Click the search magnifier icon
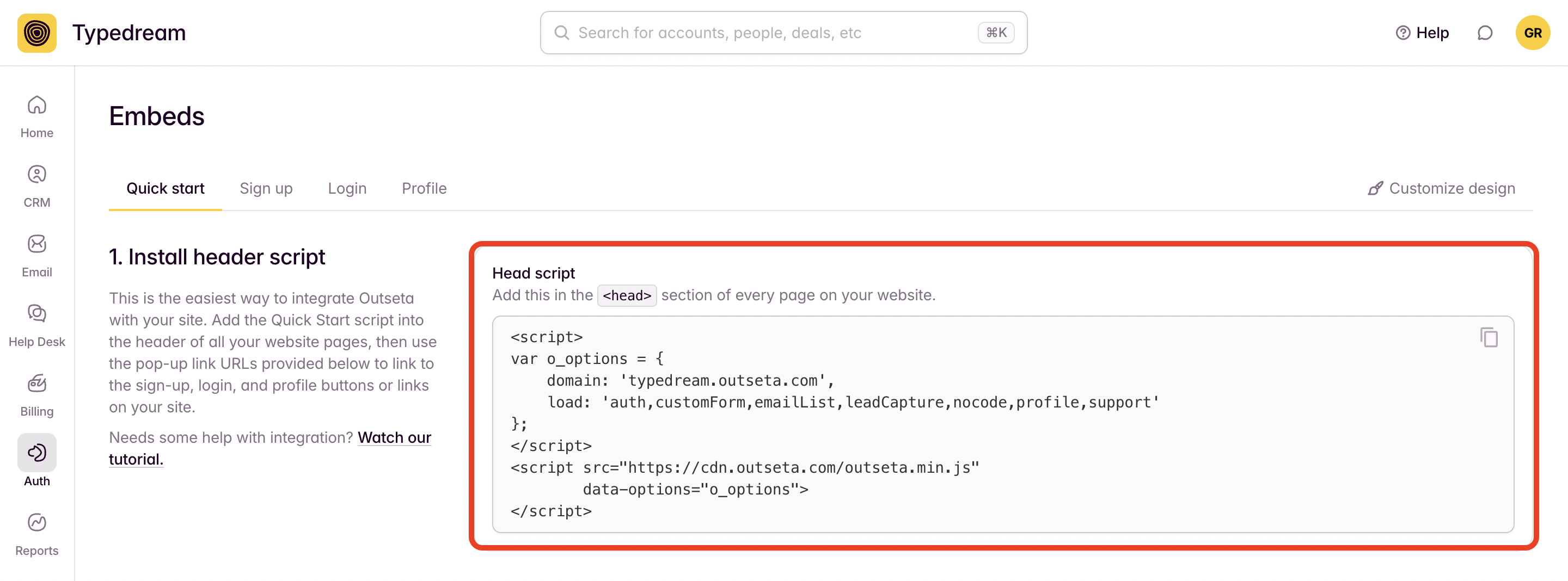The image size is (1568, 581). [x=562, y=33]
